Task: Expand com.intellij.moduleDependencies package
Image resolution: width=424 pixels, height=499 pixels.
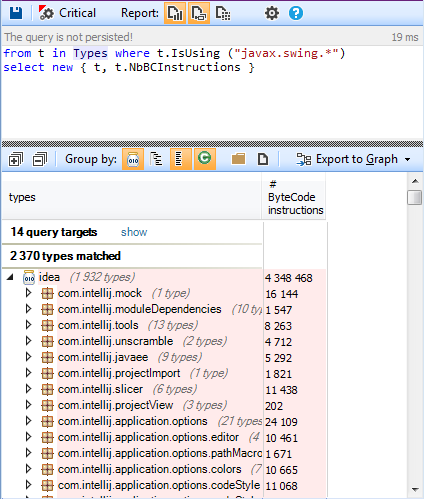Action: (x=28, y=309)
